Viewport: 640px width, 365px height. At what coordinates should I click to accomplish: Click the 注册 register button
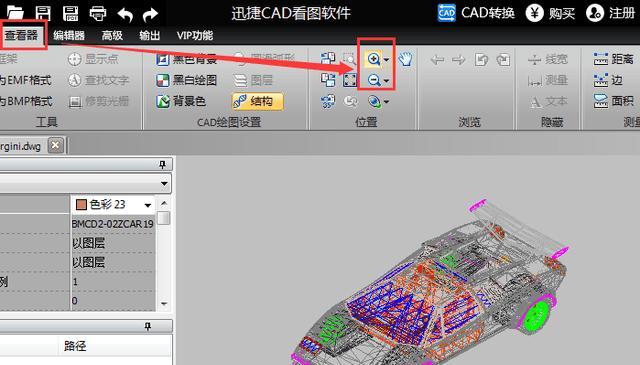click(611, 13)
